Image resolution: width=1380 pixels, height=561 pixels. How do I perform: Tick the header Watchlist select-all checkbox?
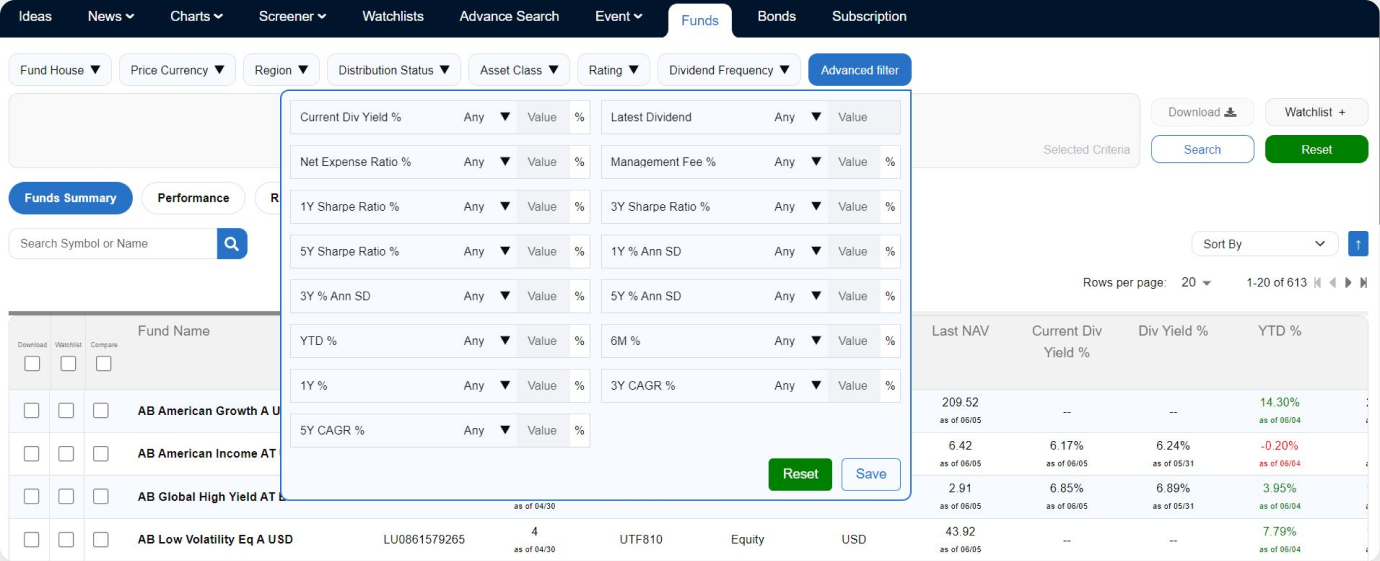[68, 363]
